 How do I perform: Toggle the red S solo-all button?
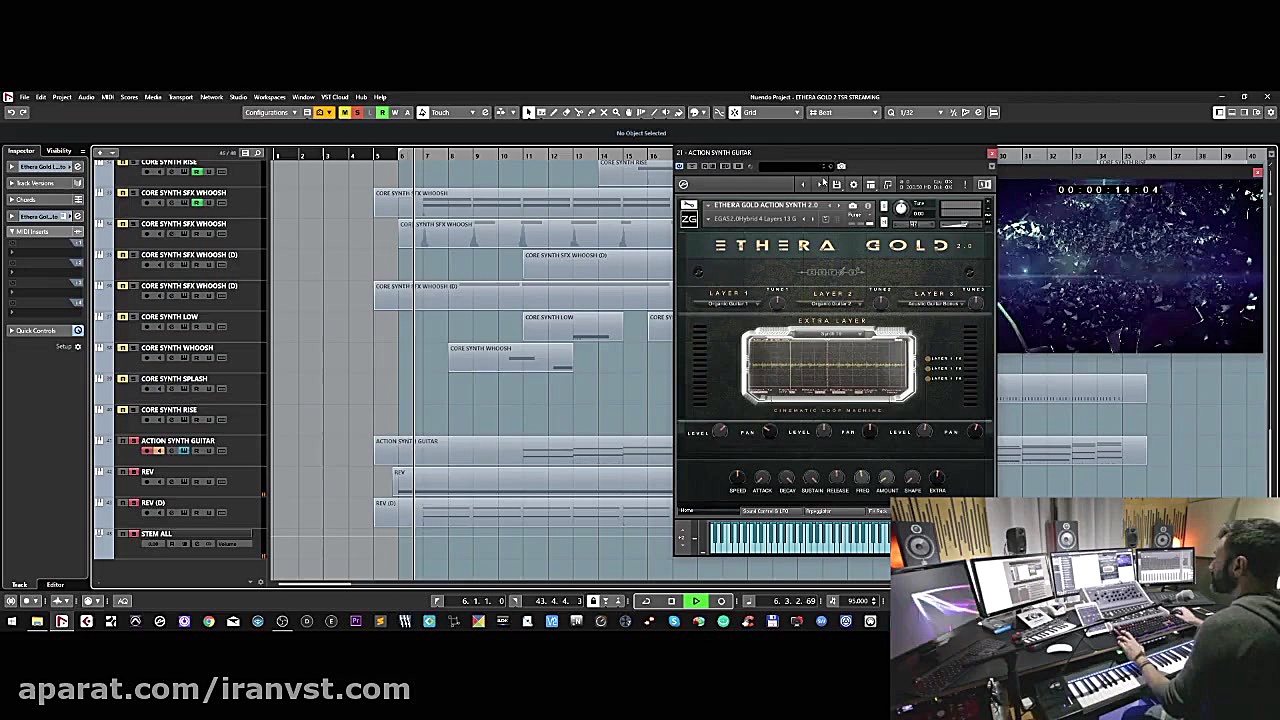(x=357, y=112)
